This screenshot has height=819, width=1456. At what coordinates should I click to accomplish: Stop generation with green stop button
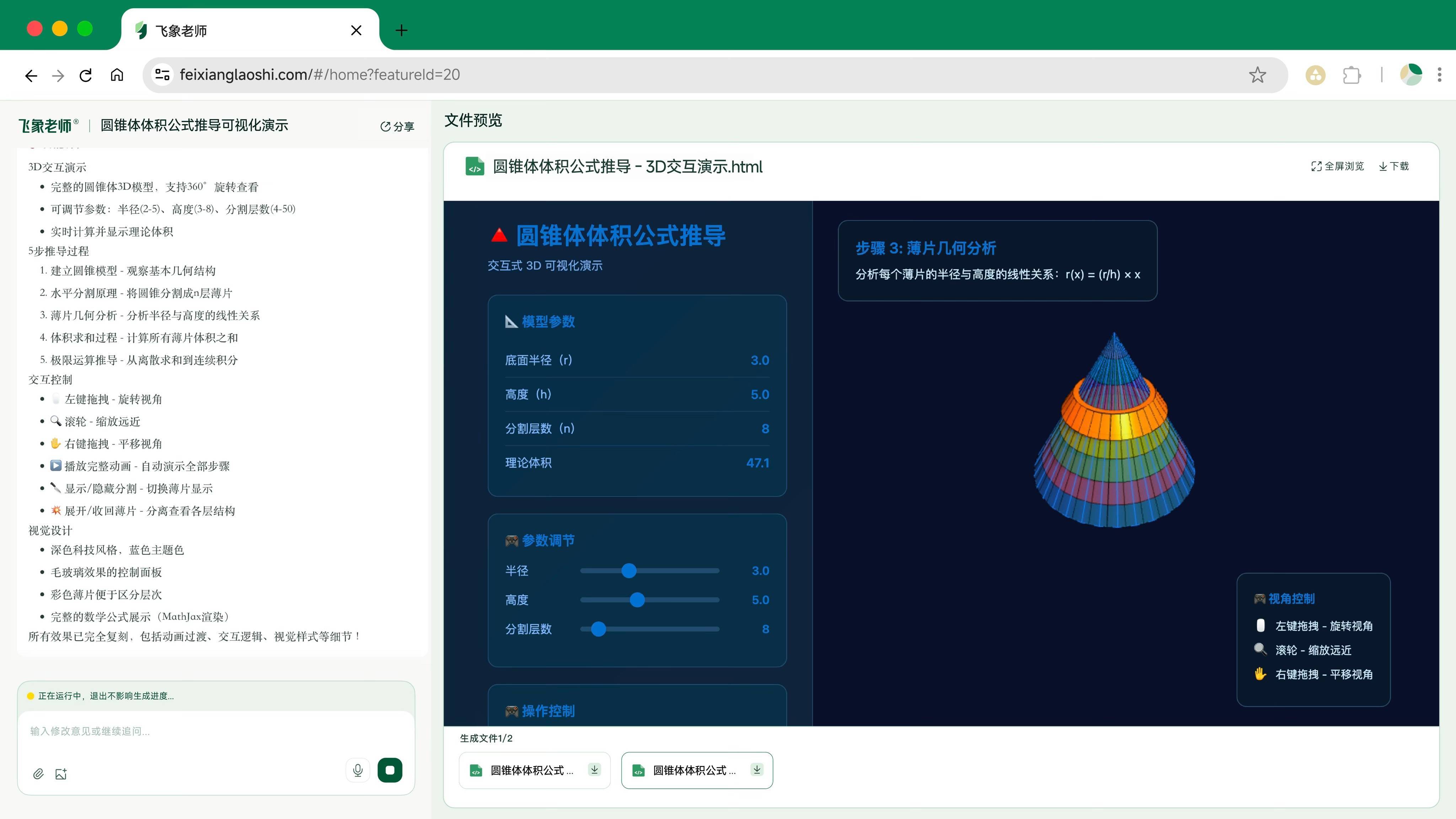pos(390,770)
